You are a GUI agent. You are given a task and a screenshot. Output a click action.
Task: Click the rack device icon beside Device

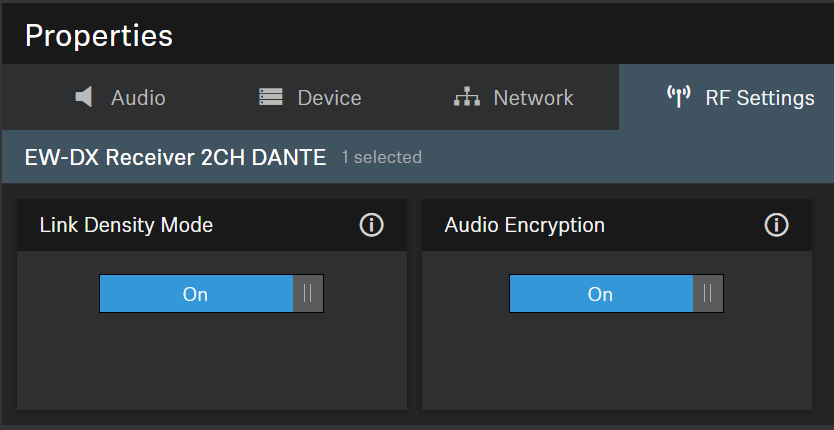tap(270, 97)
